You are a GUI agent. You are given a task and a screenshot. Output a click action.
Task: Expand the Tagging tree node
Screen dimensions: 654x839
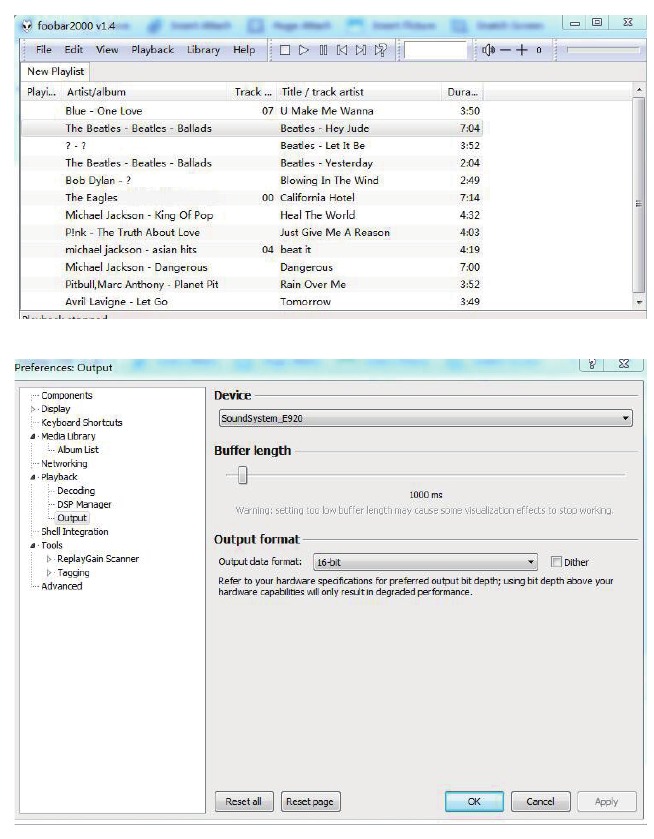[49, 573]
